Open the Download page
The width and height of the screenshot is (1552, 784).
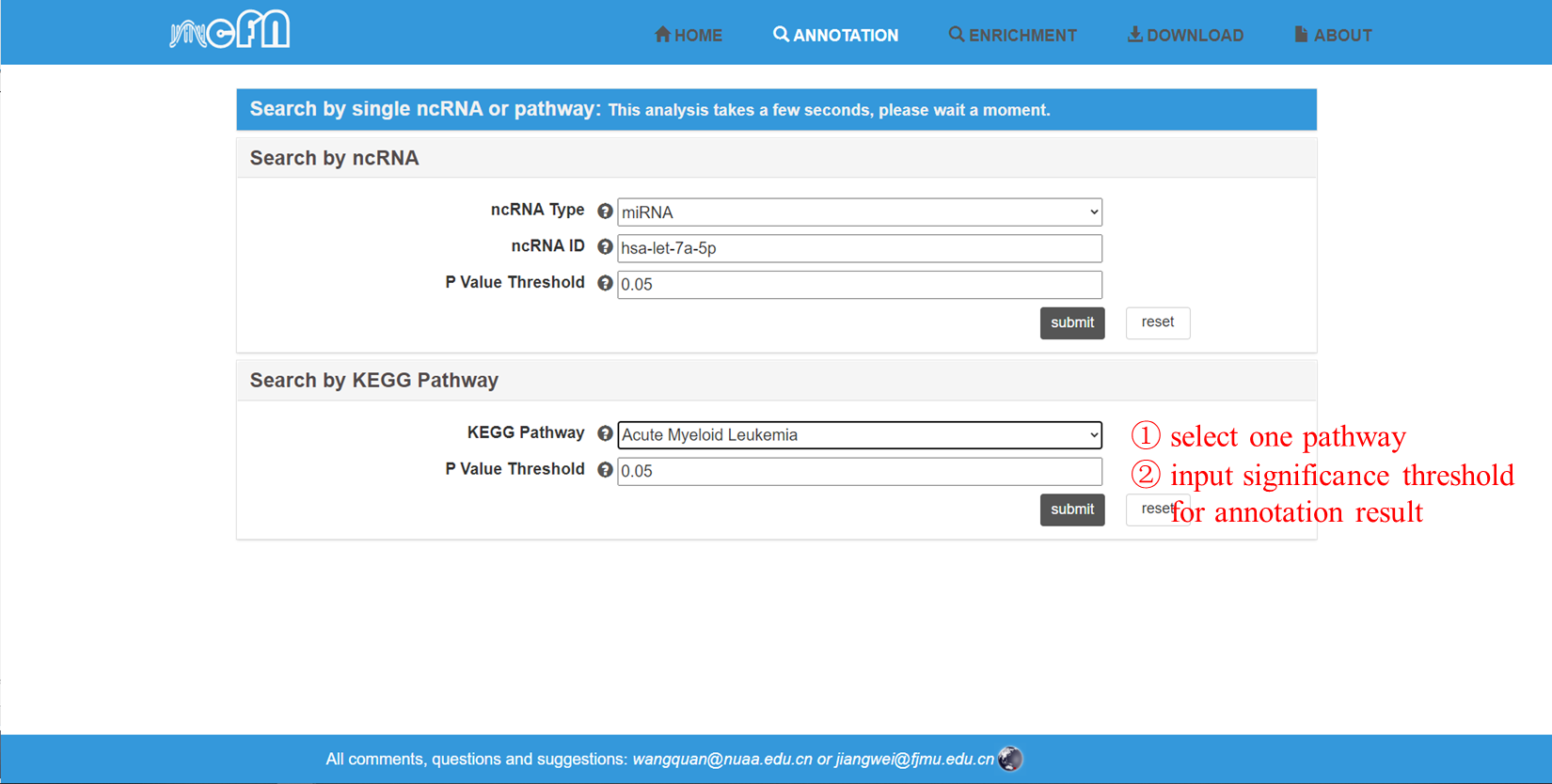click(1185, 36)
